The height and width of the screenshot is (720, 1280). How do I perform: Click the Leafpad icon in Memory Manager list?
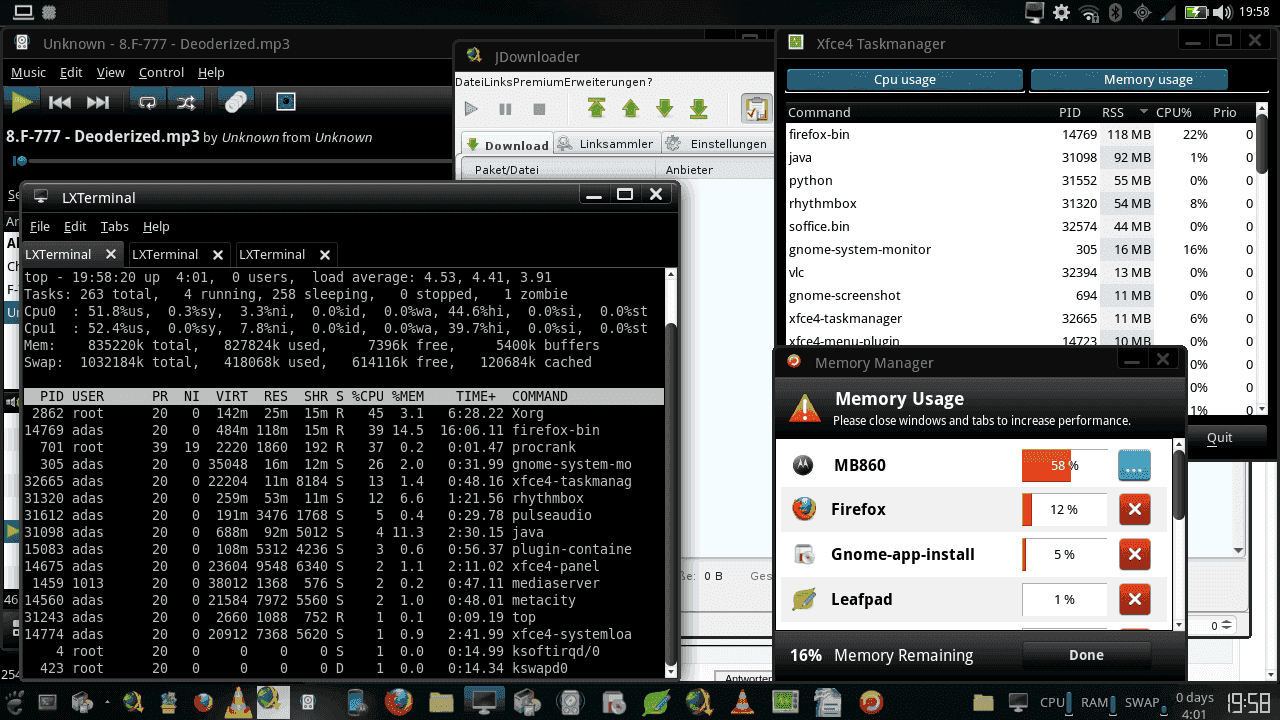[x=804, y=599]
